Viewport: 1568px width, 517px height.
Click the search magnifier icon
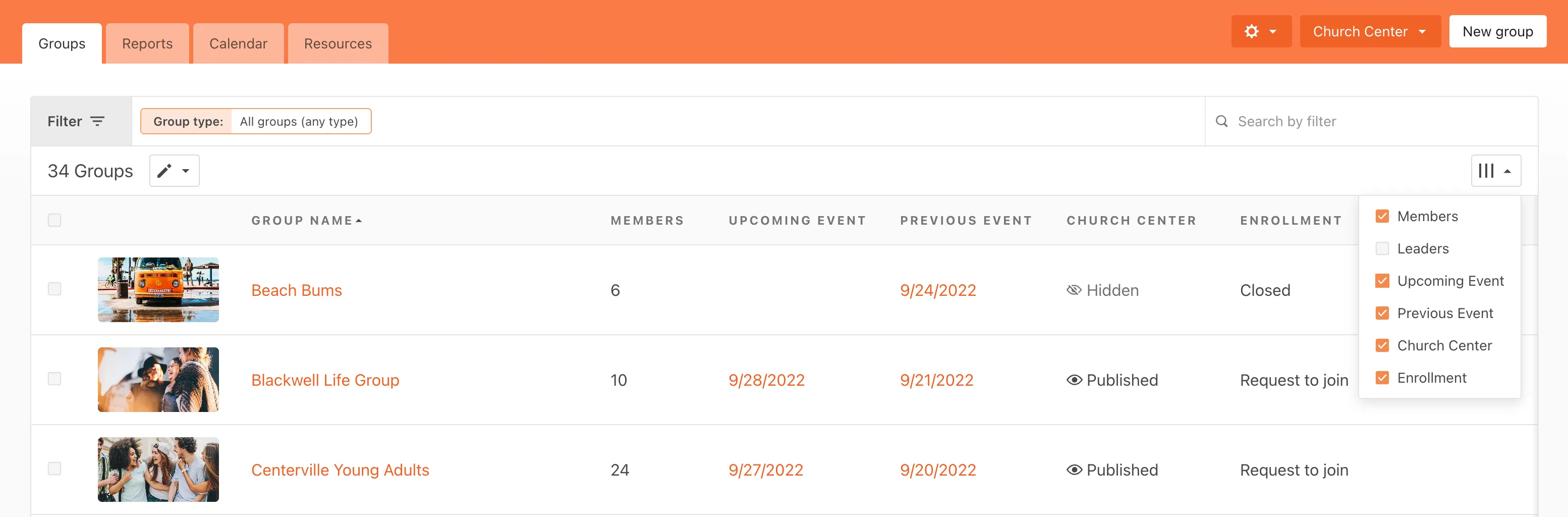coord(1221,121)
